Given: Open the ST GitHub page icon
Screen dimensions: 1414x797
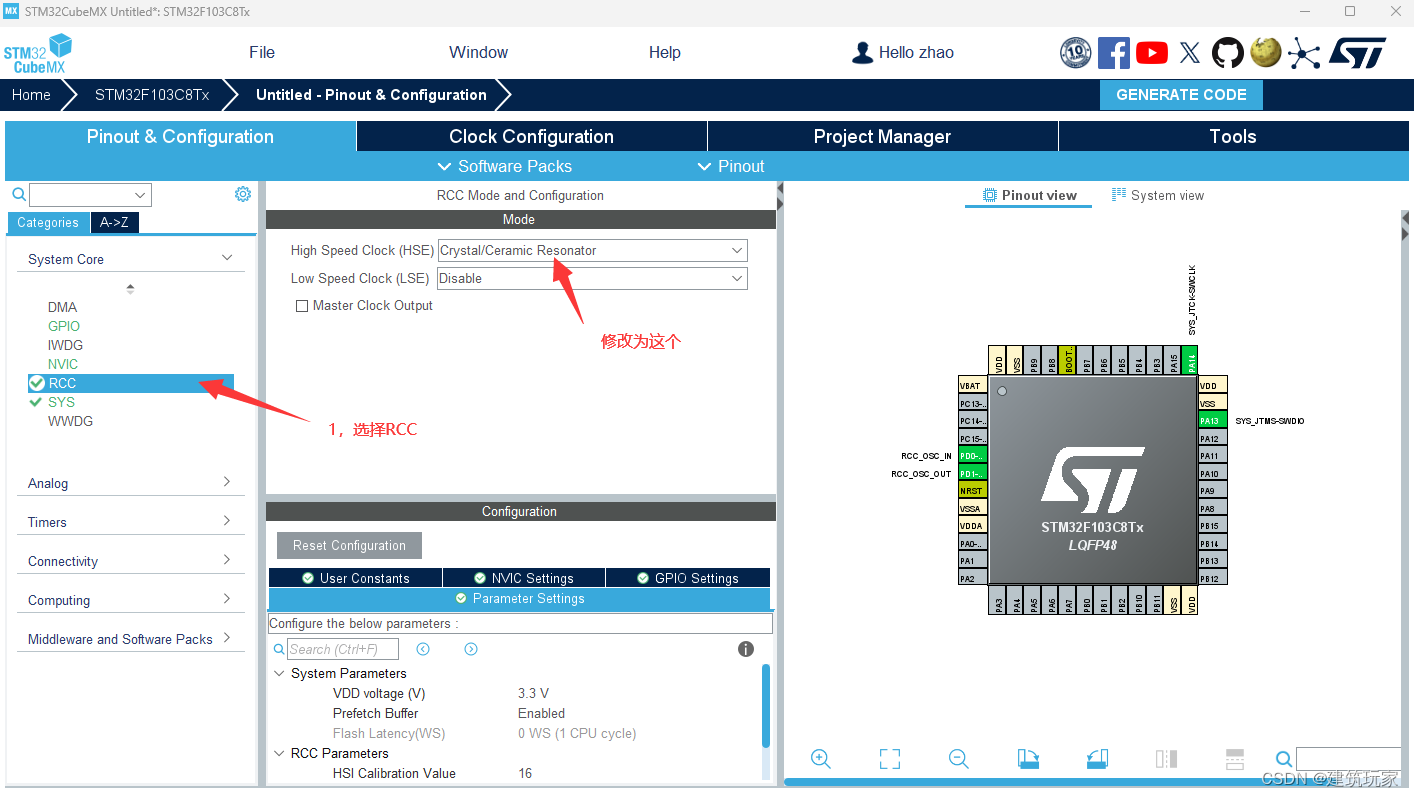Looking at the screenshot, I should pos(1227,52).
